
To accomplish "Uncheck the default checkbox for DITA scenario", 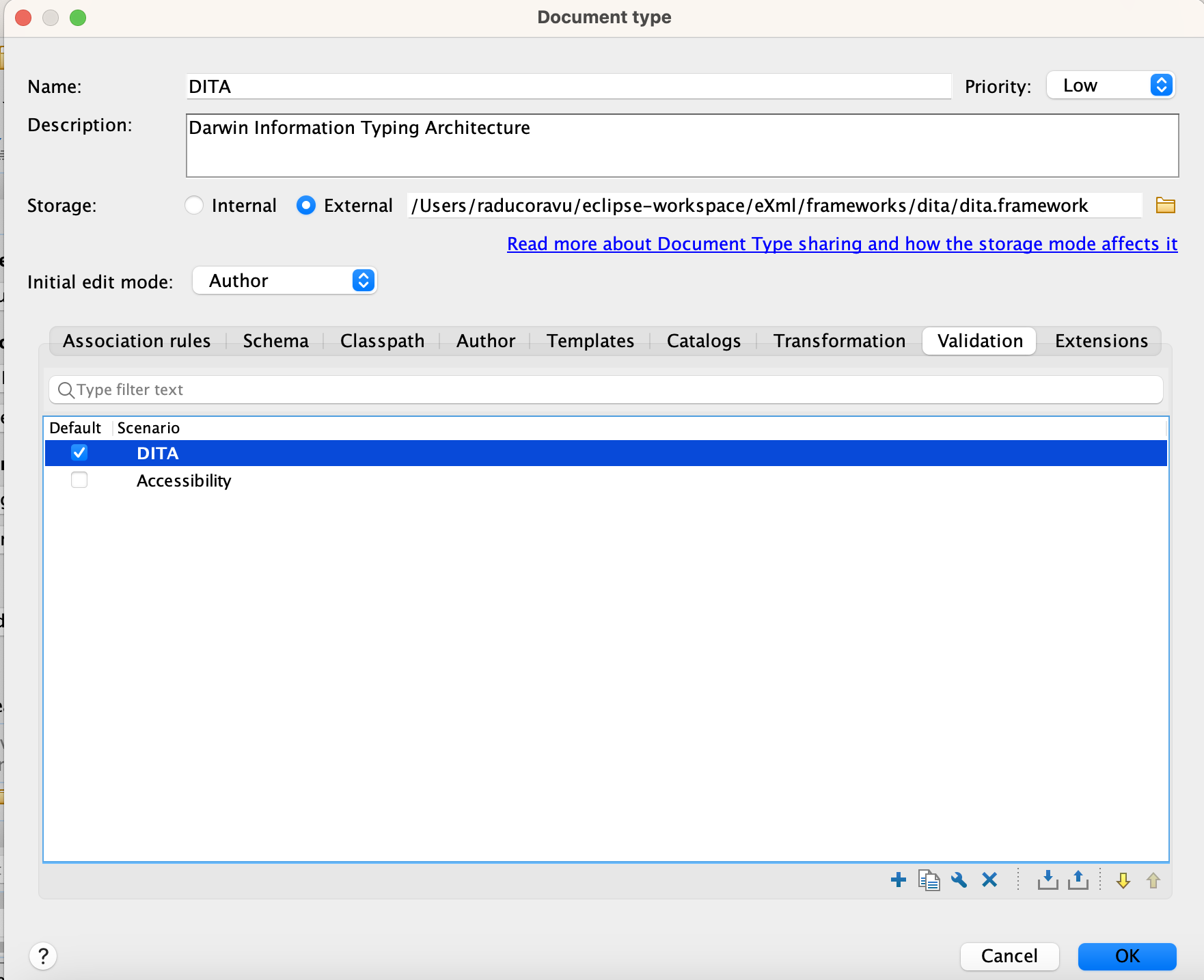I will [79, 452].
